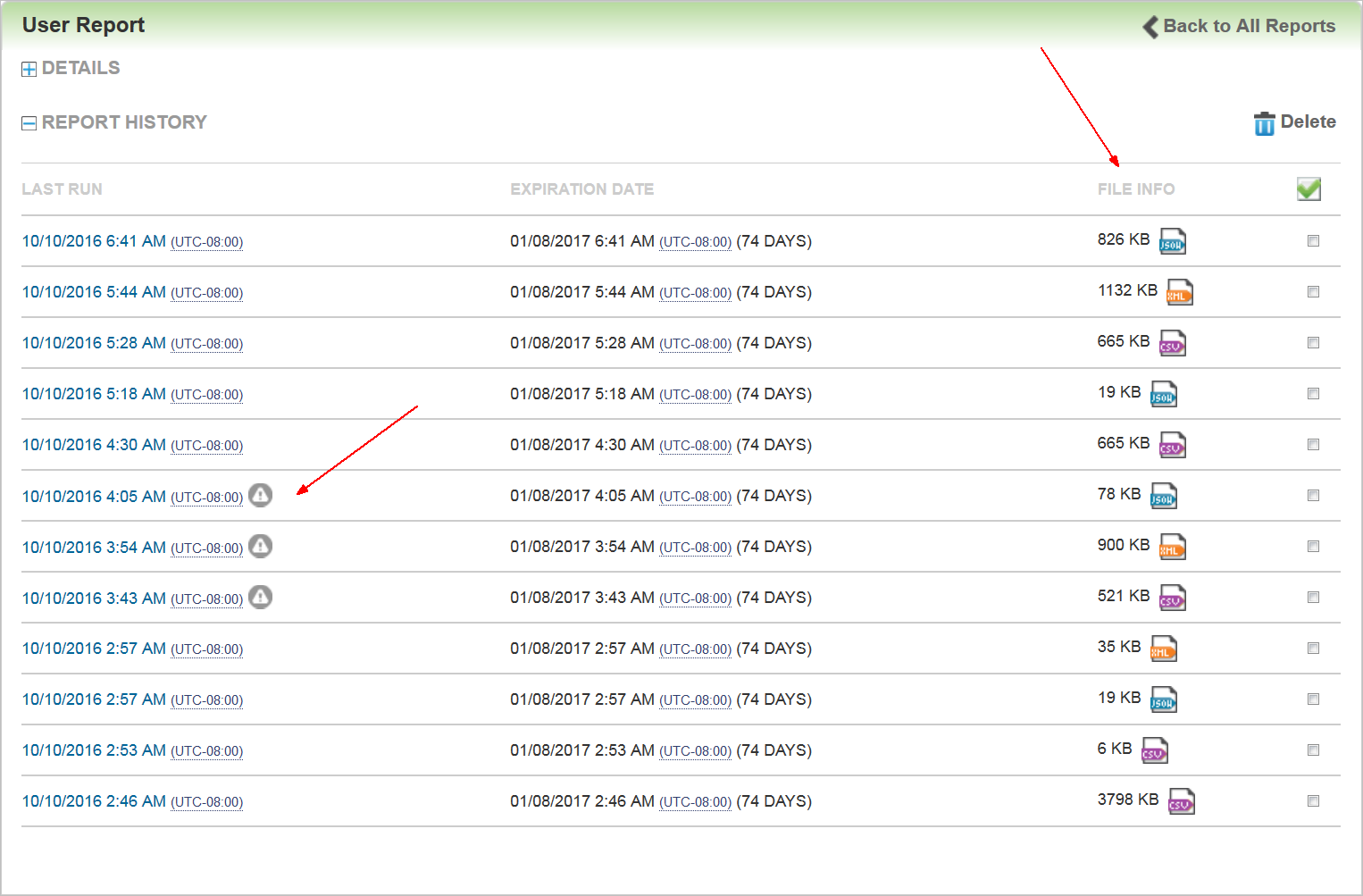
Task: Mark the checkbox for the 3798 KB report
Action: point(1313,800)
